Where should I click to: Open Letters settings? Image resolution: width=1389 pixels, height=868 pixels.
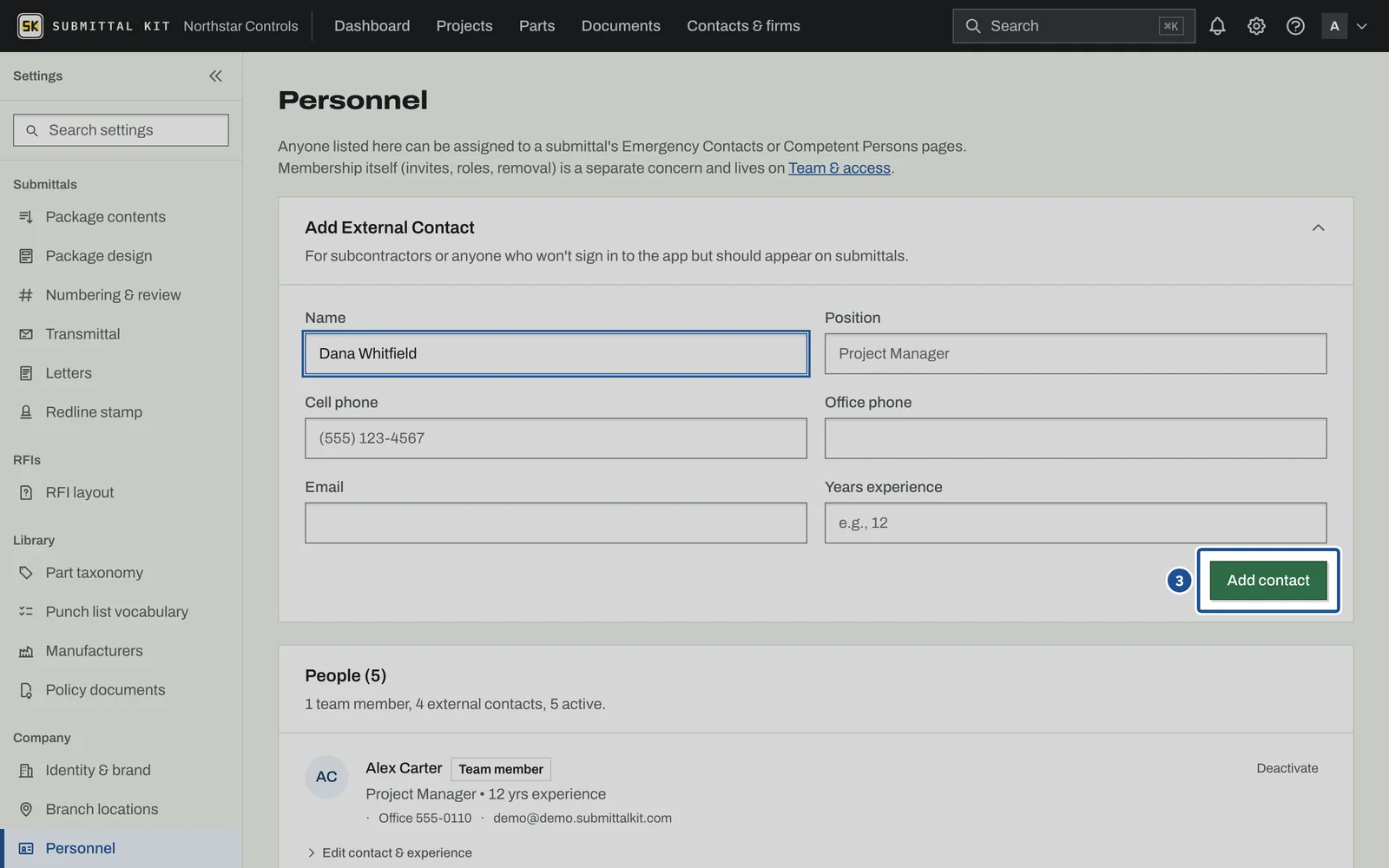tap(121, 373)
